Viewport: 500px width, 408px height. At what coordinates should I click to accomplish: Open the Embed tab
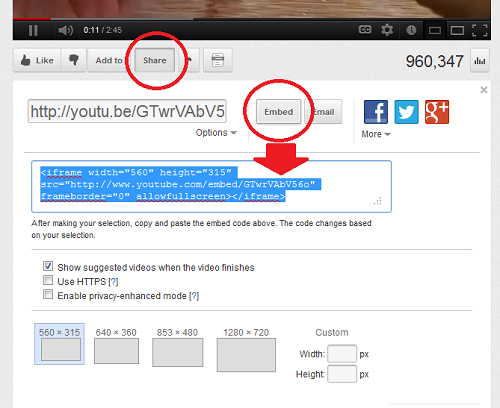pos(279,112)
